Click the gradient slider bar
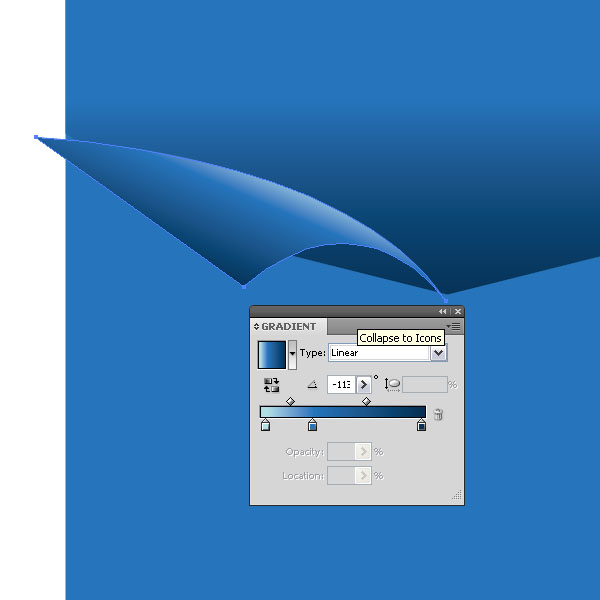 pos(343,412)
